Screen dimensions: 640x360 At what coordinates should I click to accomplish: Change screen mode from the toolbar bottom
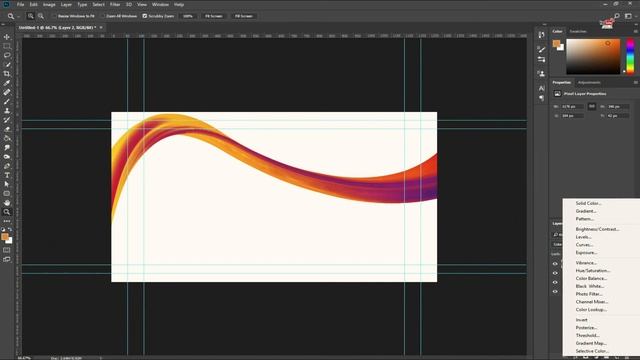pyautogui.click(x=7, y=259)
